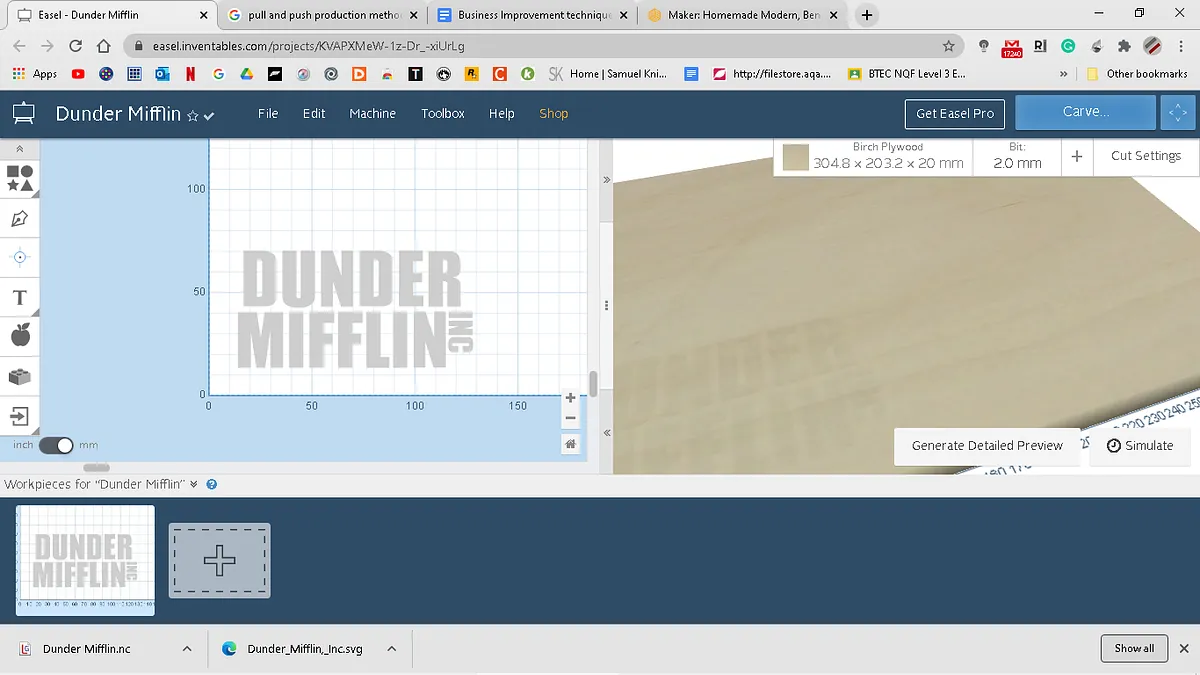The width and height of the screenshot is (1200, 675).
Task: Click the workpieces help question mark
Action: (211, 484)
